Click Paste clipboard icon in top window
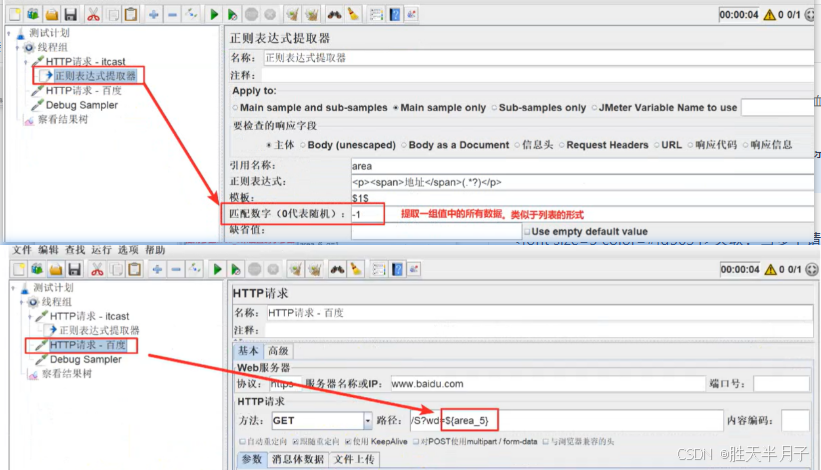This screenshot has height=470, width=821. (x=131, y=15)
